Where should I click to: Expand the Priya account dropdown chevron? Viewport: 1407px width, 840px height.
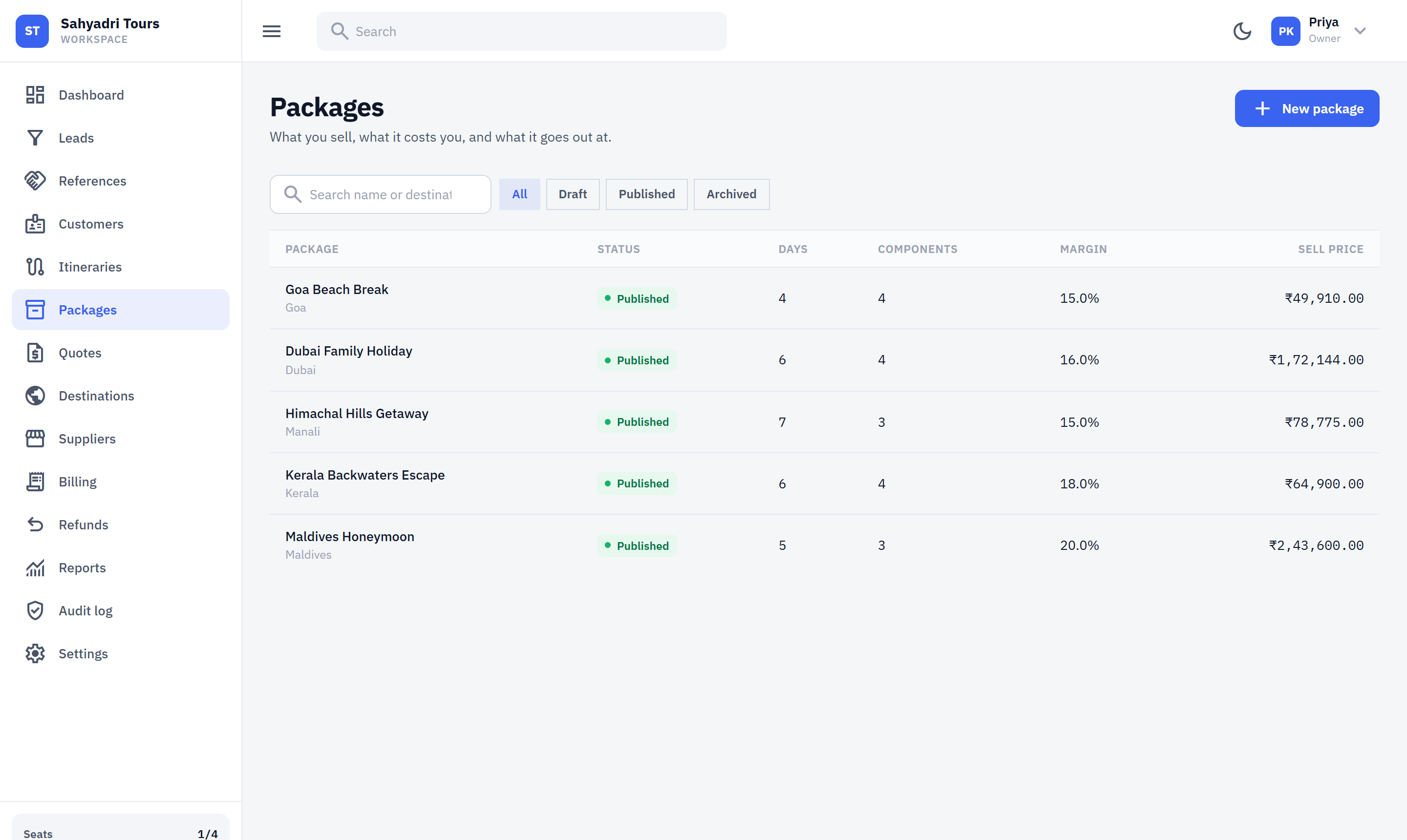click(1360, 31)
